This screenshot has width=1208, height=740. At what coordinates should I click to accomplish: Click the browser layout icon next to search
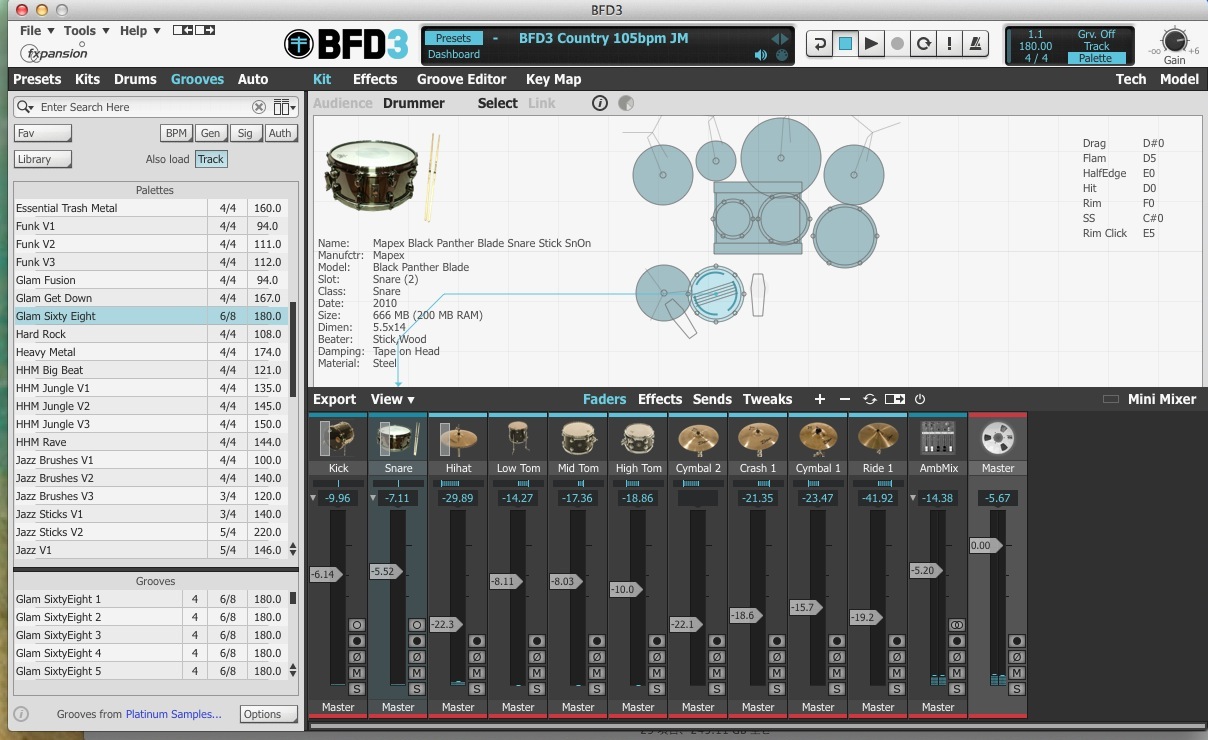pos(285,107)
